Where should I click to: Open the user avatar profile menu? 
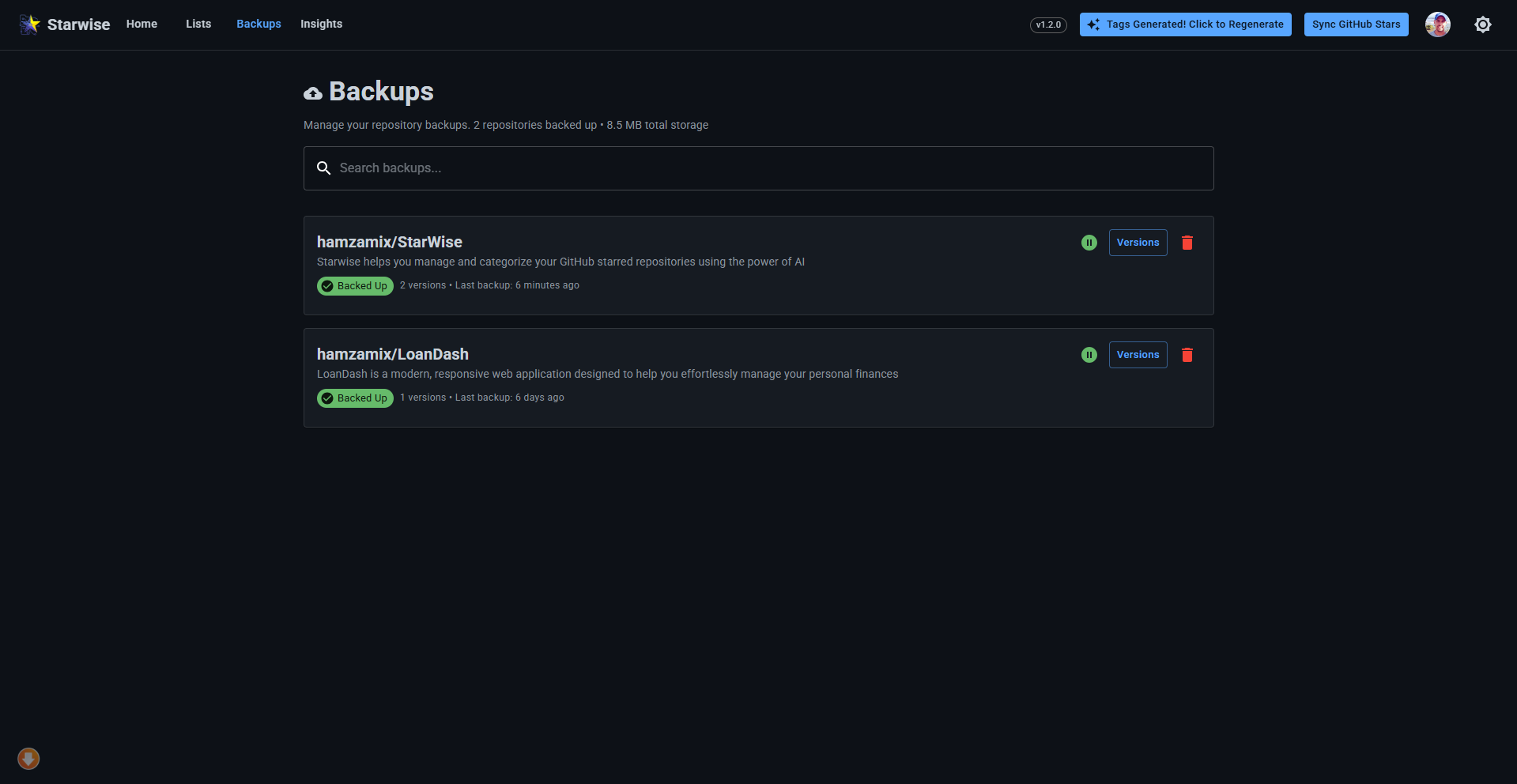[1438, 24]
